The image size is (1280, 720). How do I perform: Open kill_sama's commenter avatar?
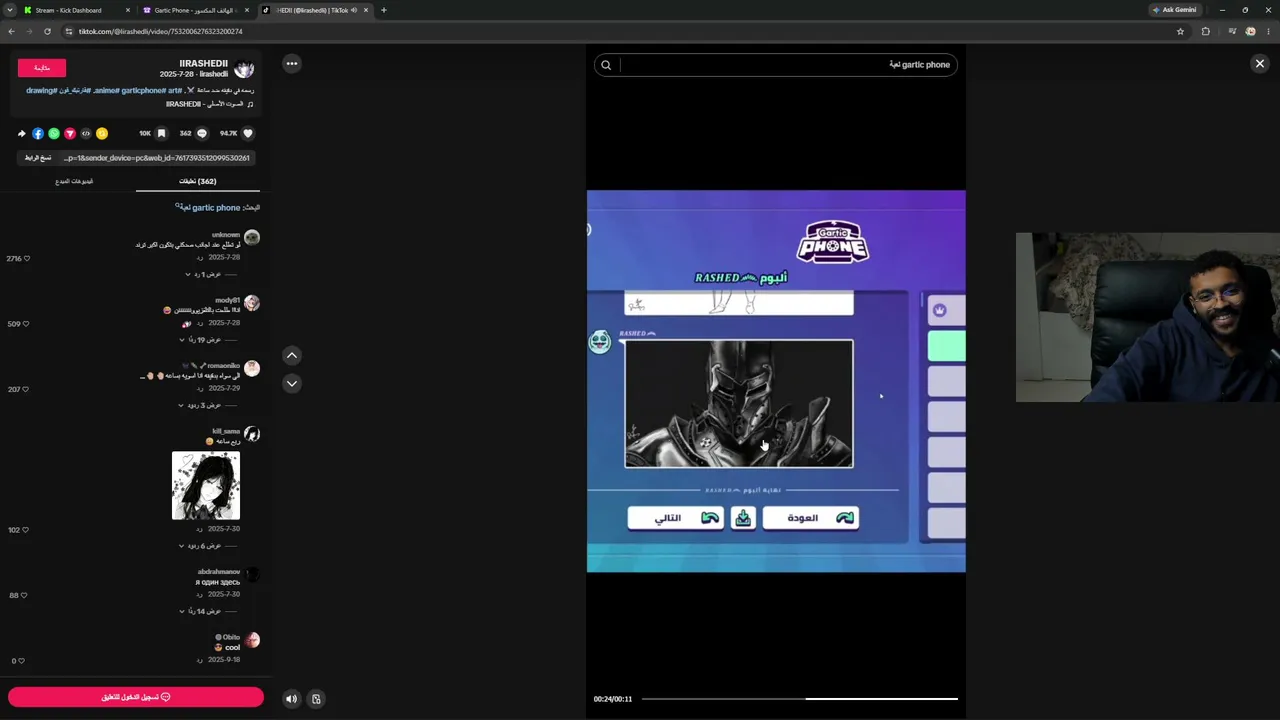(x=252, y=434)
